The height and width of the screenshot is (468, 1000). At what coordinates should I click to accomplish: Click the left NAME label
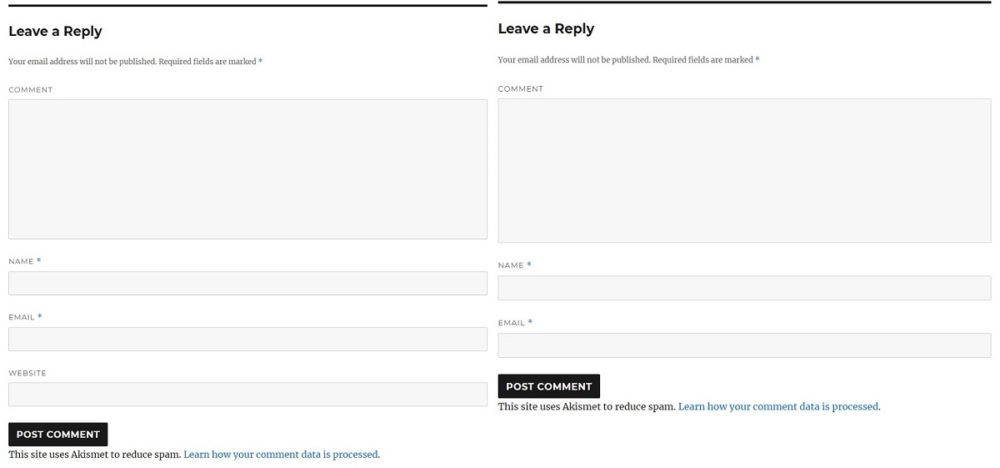tap(21, 261)
